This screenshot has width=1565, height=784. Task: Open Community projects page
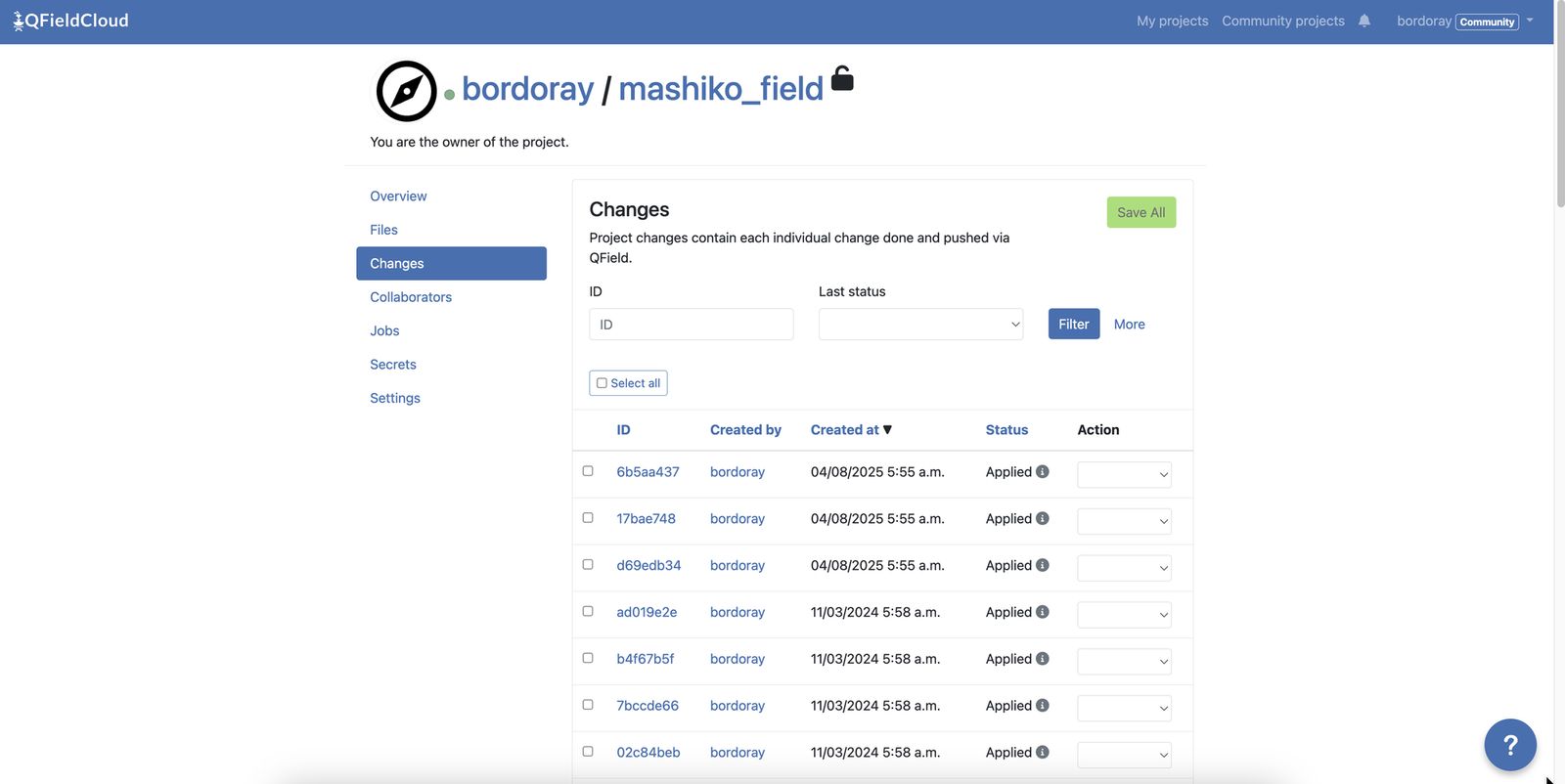tap(1283, 21)
